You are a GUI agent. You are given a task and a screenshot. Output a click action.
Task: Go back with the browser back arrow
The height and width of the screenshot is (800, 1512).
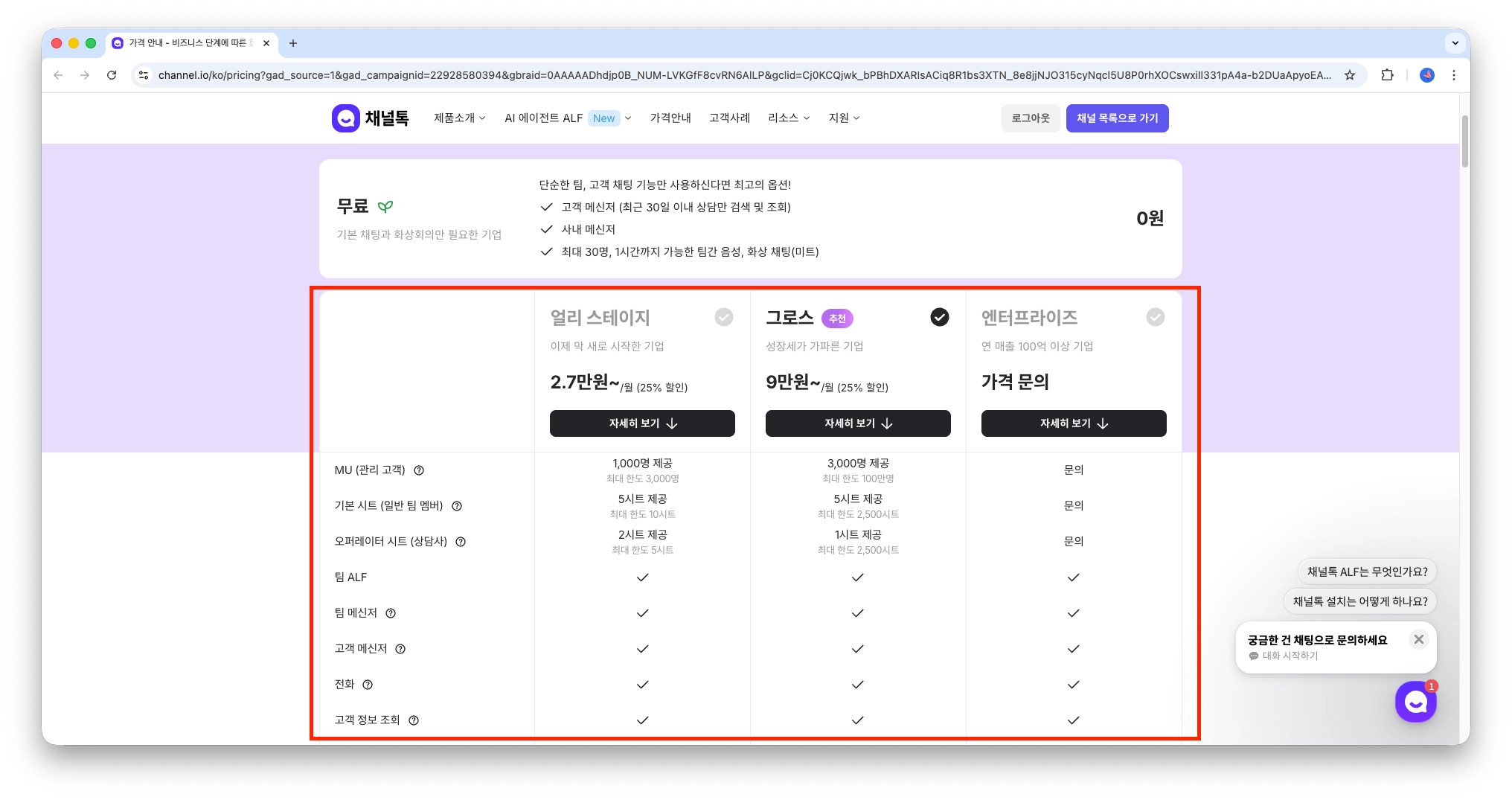point(58,75)
